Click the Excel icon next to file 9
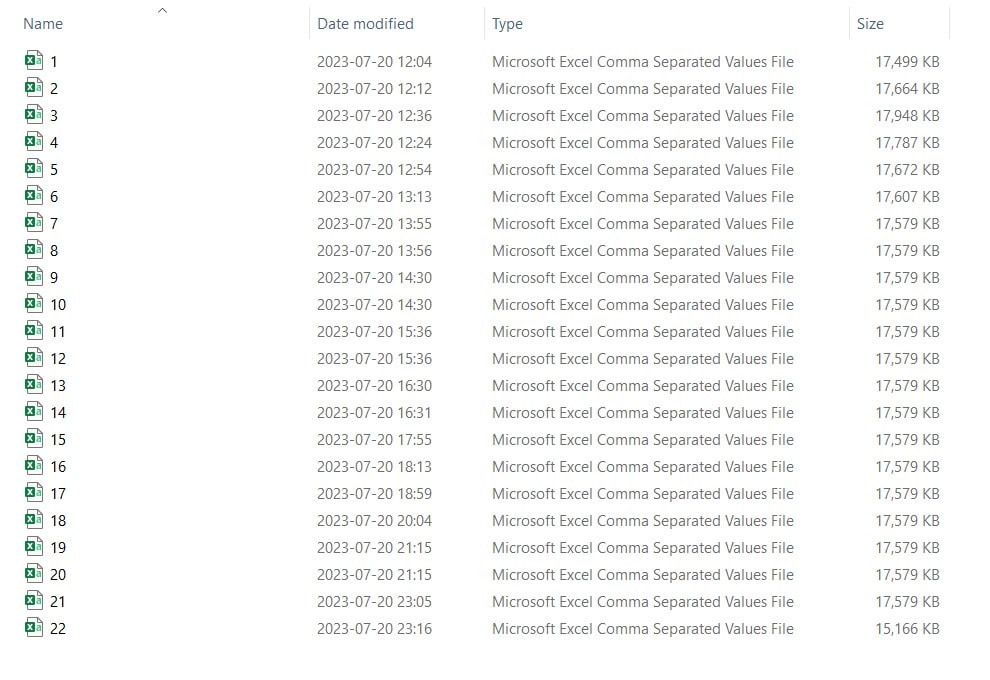Image resolution: width=990 pixels, height=680 pixels. click(x=34, y=277)
